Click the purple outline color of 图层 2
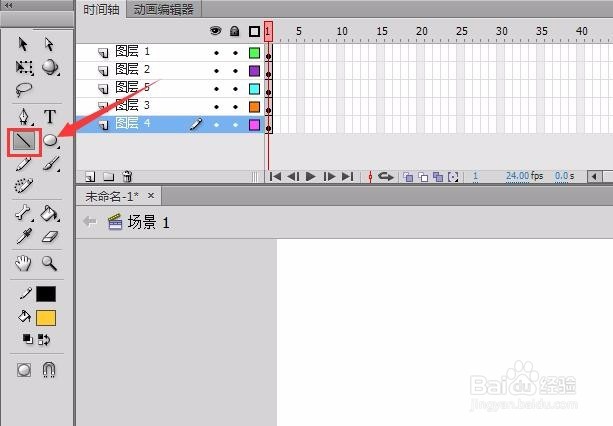Viewport: 613px width, 426px height. click(x=255, y=71)
